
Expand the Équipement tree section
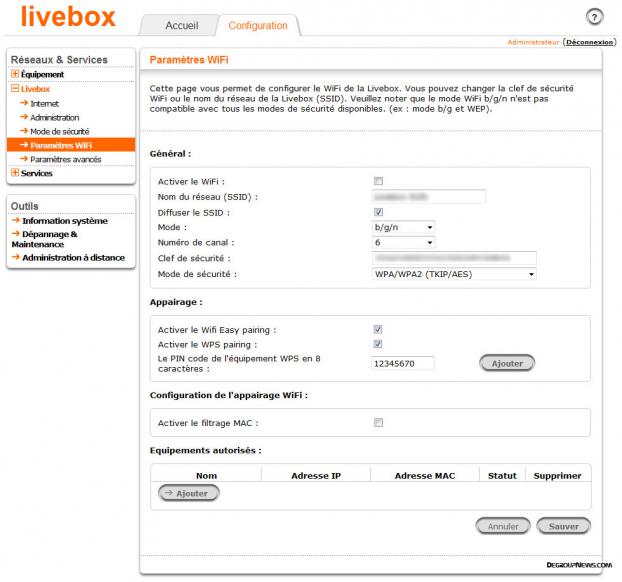(x=15, y=74)
